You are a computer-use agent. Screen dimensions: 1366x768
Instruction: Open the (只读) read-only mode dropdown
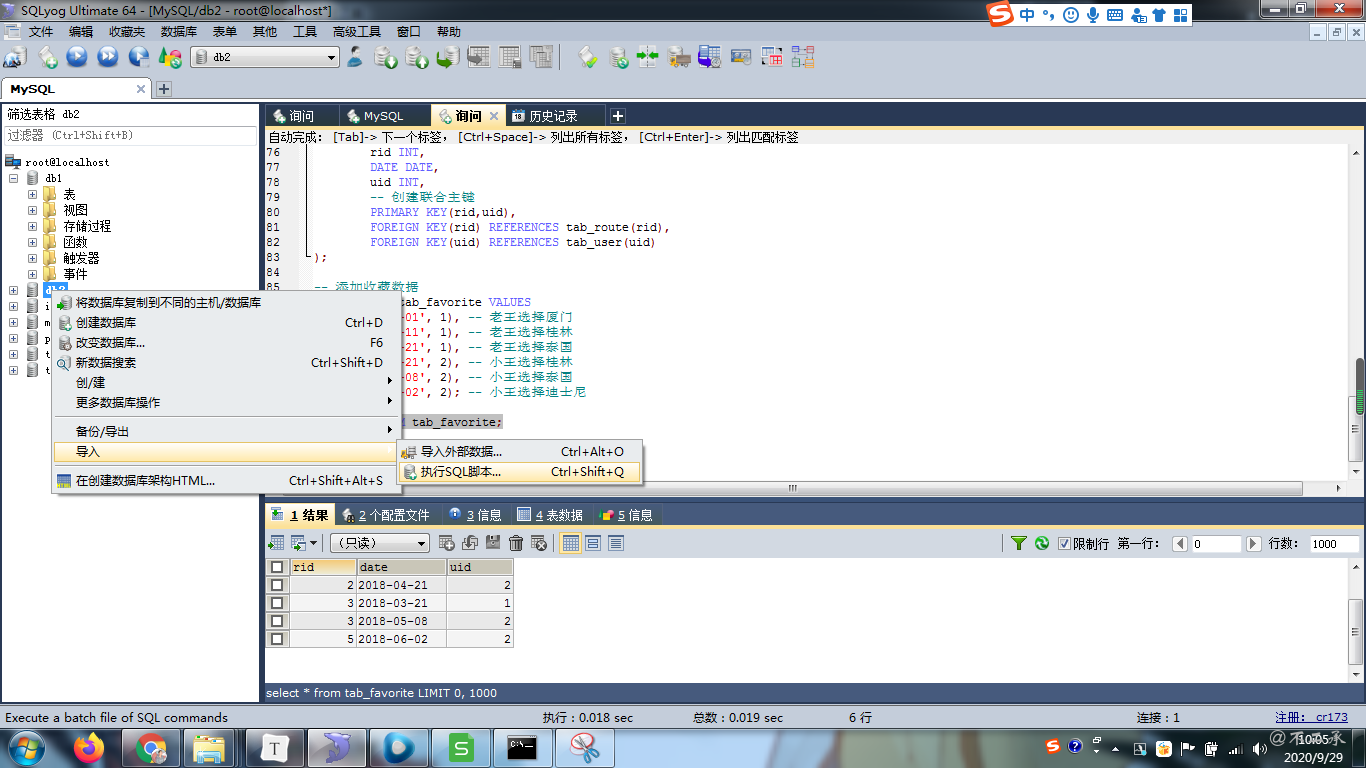[380, 543]
